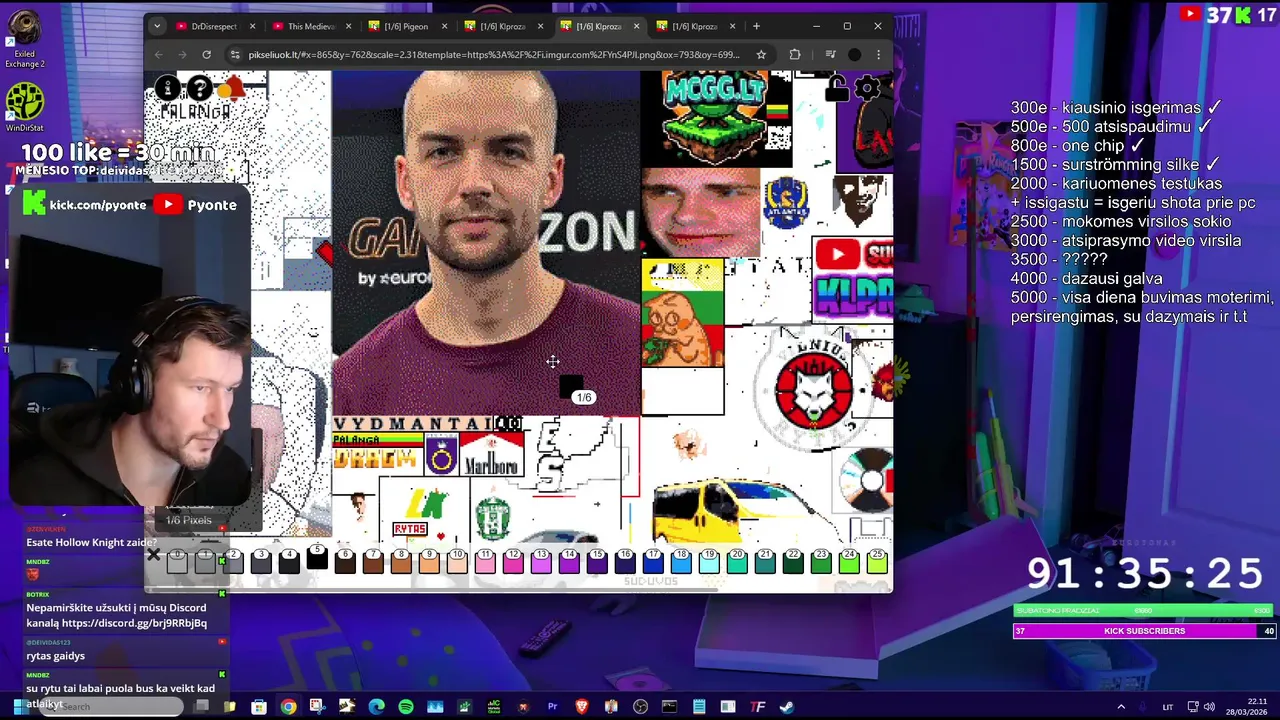Close the This Medieval tab
Screen dimensions: 1280x720
click(348, 26)
